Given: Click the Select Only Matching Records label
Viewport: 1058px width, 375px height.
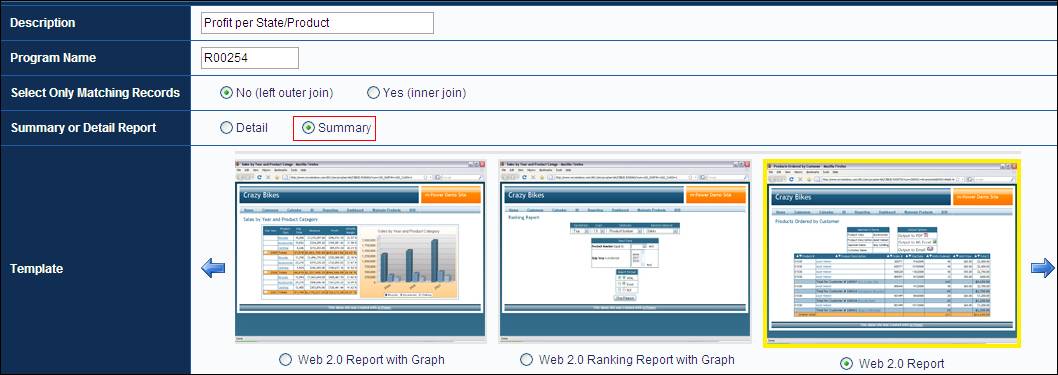Looking at the screenshot, I should pyautogui.click(x=95, y=92).
